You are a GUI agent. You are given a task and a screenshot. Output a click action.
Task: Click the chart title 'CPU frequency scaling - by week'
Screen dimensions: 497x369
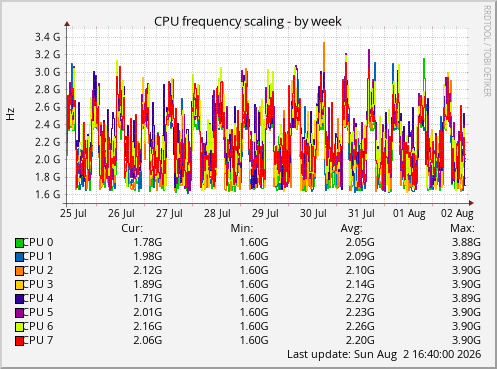tap(248, 22)
